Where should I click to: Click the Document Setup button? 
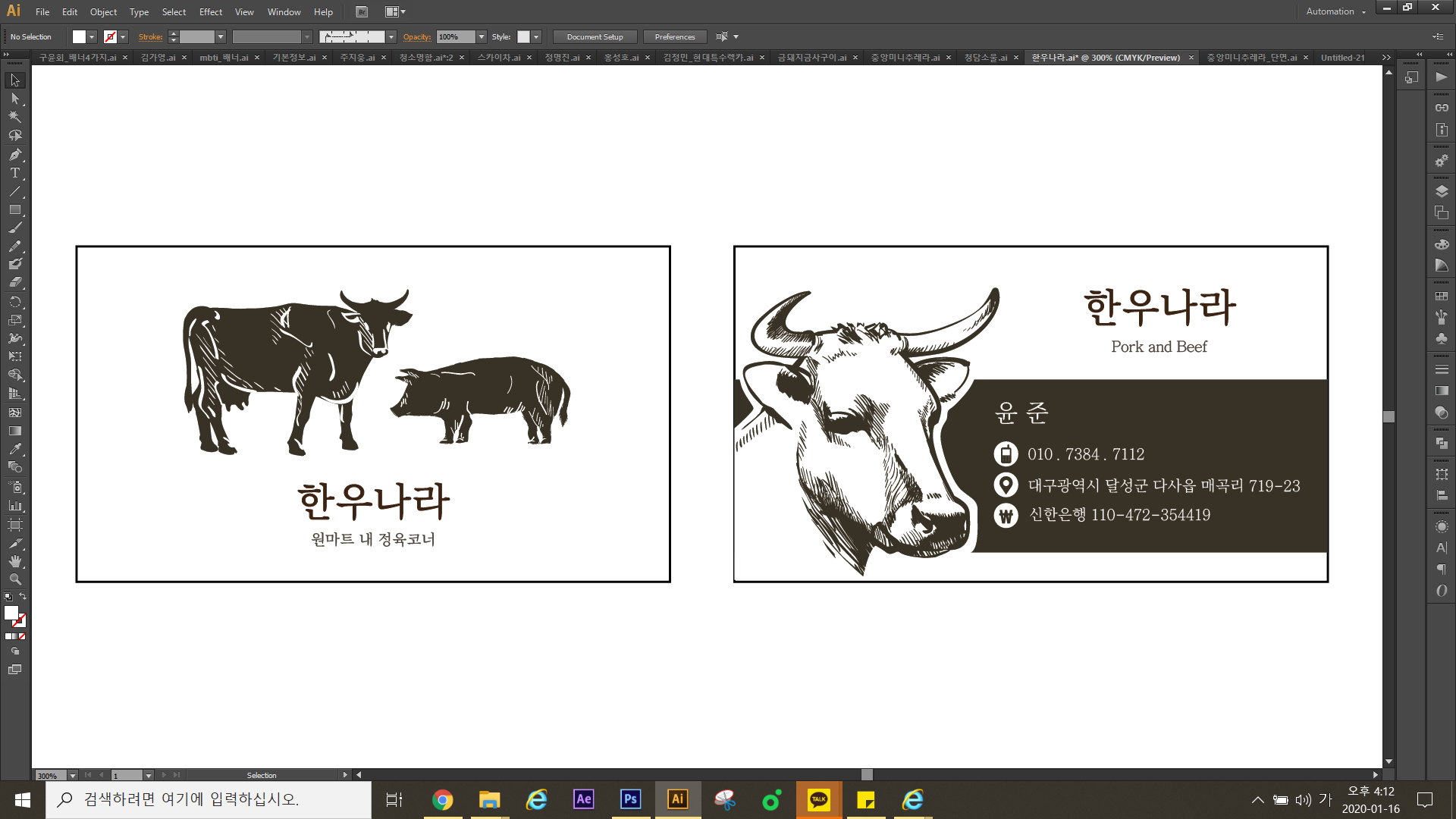(x=595, y=37)
